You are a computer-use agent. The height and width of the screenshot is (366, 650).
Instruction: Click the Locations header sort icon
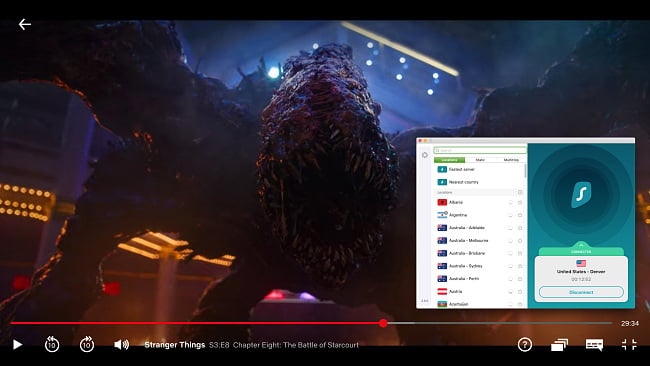(520, 192)
